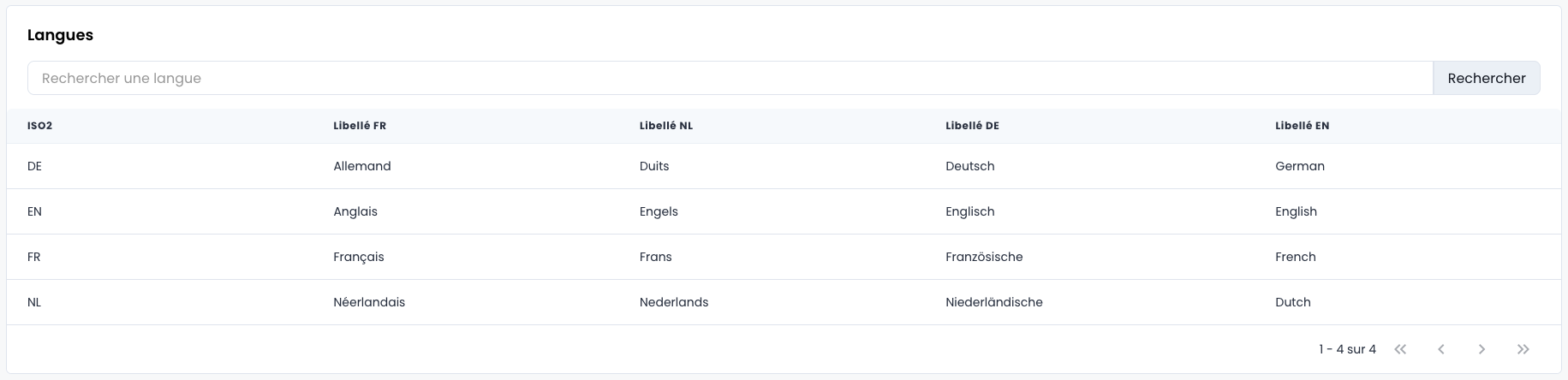The height and width of the screenshot is (380, 1568).
Task: Sort by Libellé NL column header
Action: (665, 126)
